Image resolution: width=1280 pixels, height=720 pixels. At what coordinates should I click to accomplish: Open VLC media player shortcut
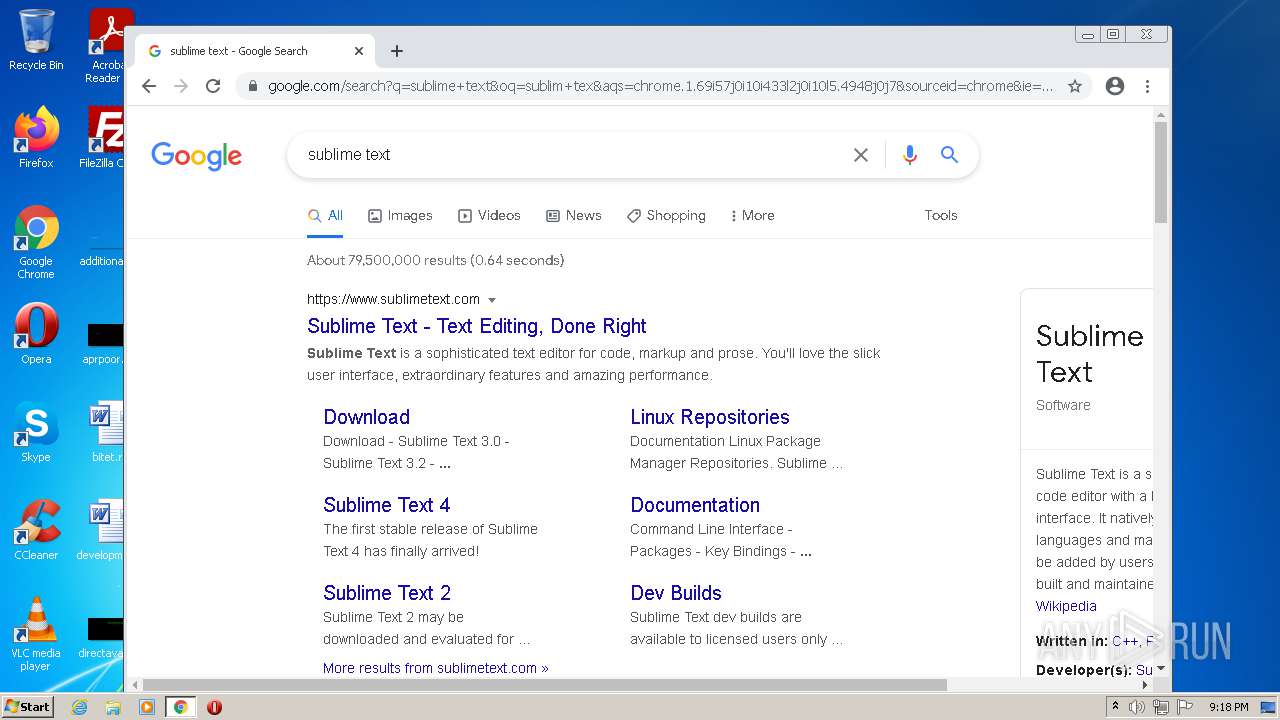tap(36, 634)
